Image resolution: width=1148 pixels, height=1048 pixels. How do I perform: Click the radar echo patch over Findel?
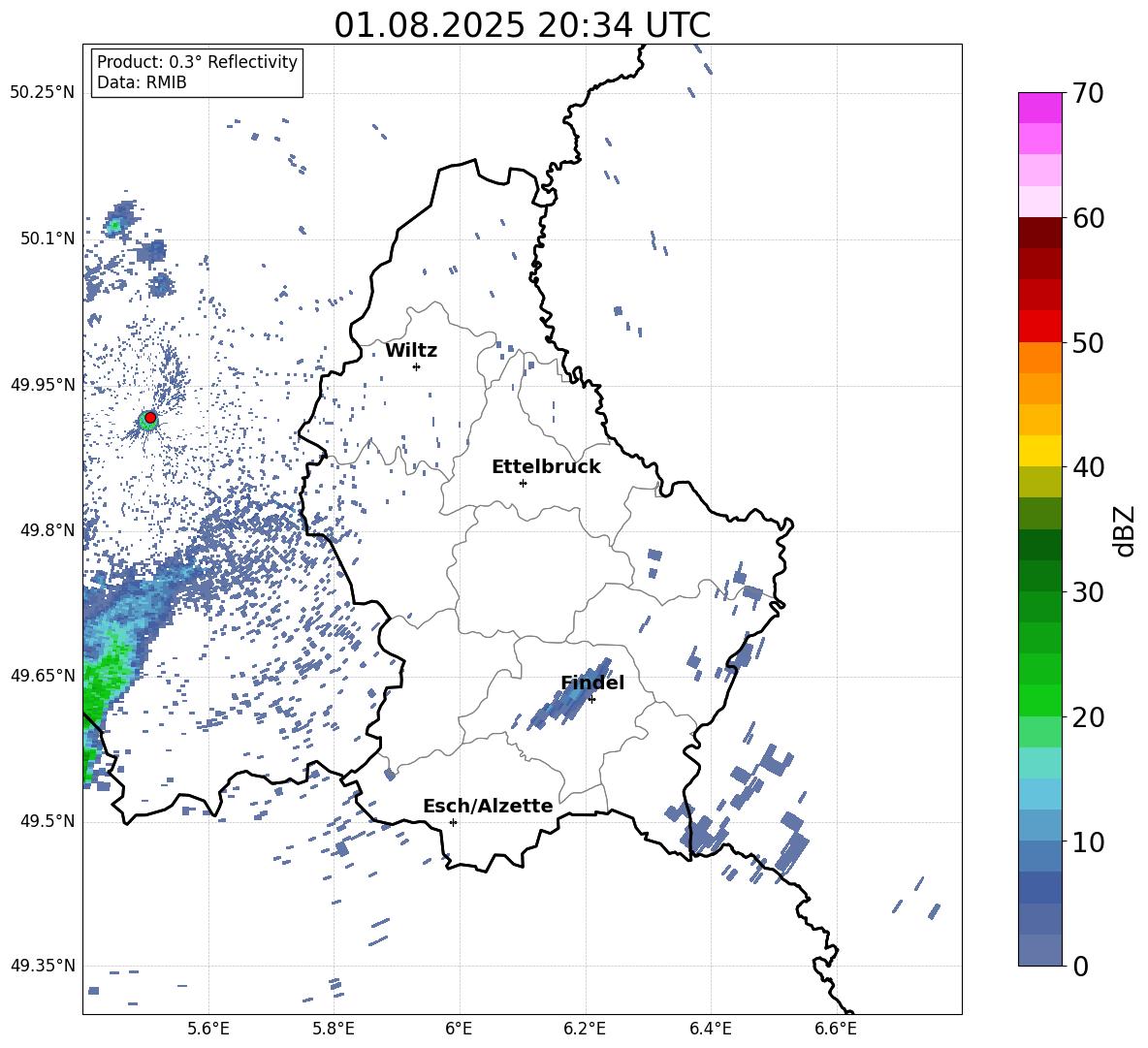(569, 695)
